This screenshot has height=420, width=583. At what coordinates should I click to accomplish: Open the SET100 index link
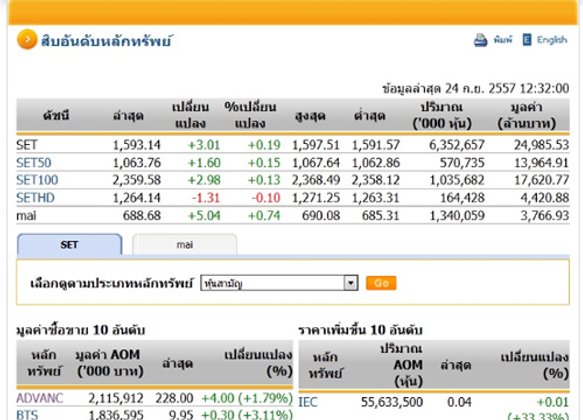coord(37,180)
